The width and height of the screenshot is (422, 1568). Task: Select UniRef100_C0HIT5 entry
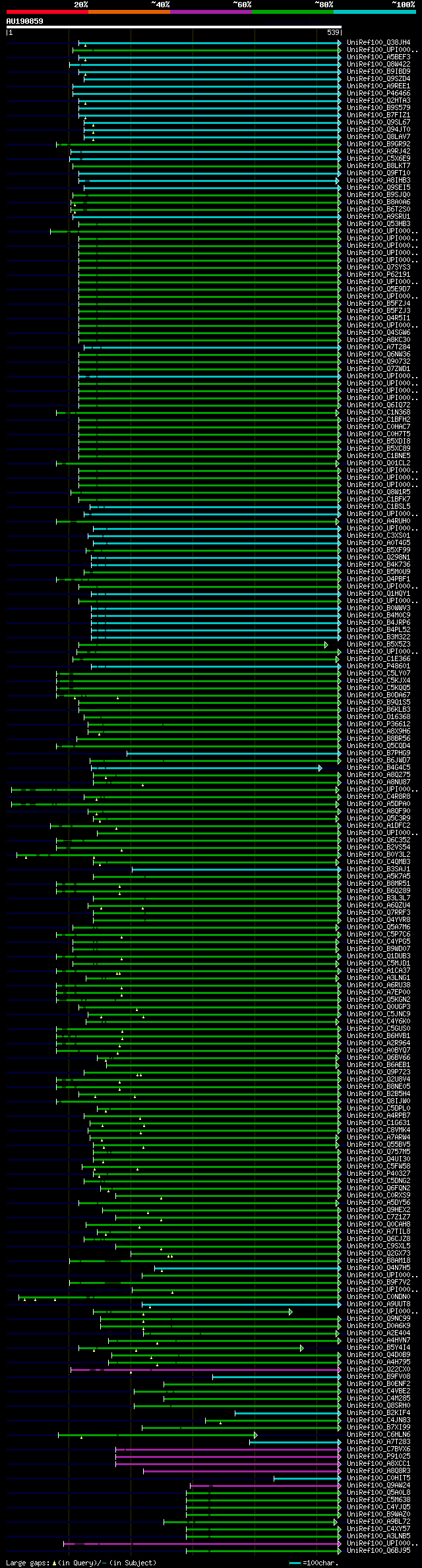pos(378,1478)
